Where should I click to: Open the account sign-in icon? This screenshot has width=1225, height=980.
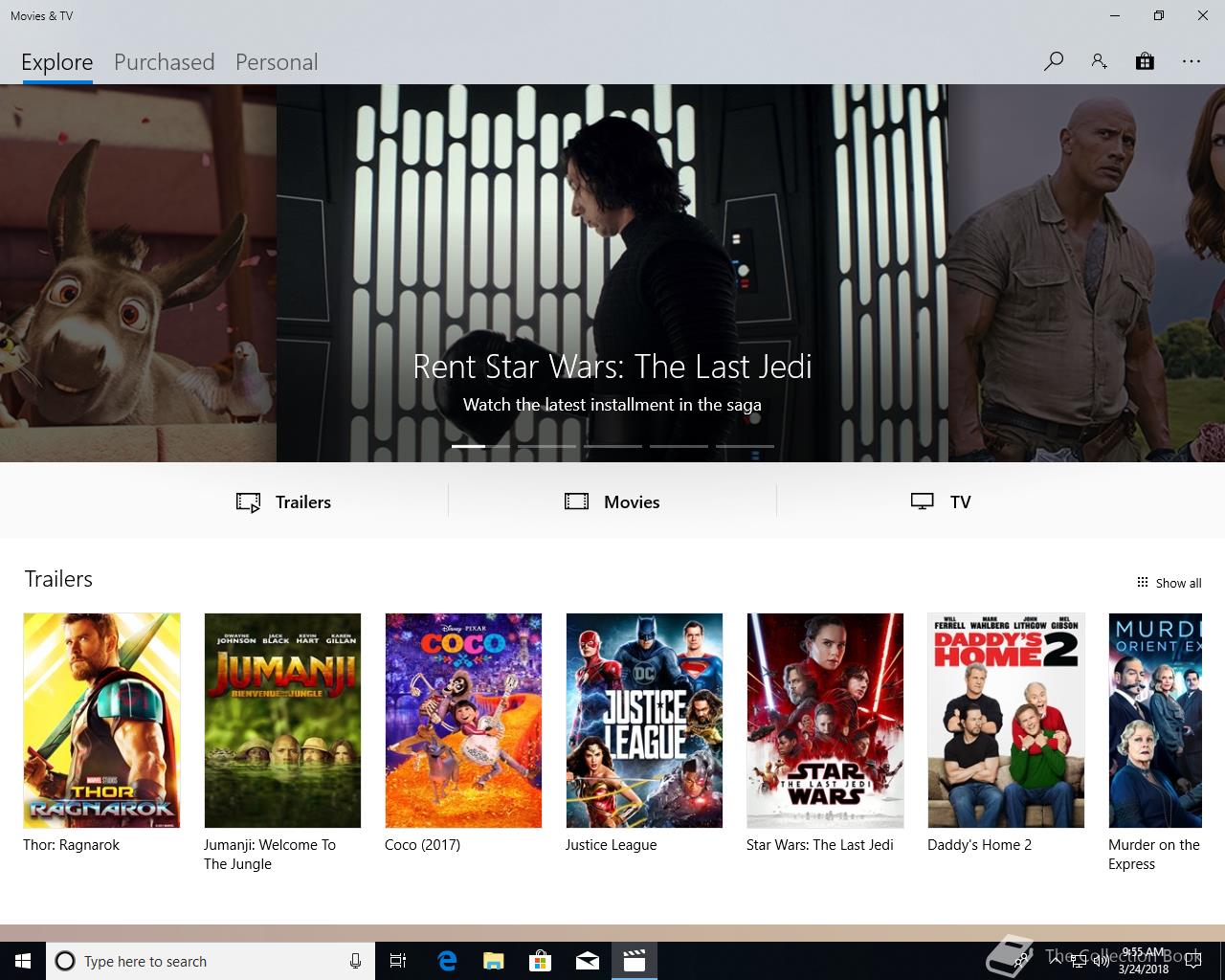coord(1099,62)
